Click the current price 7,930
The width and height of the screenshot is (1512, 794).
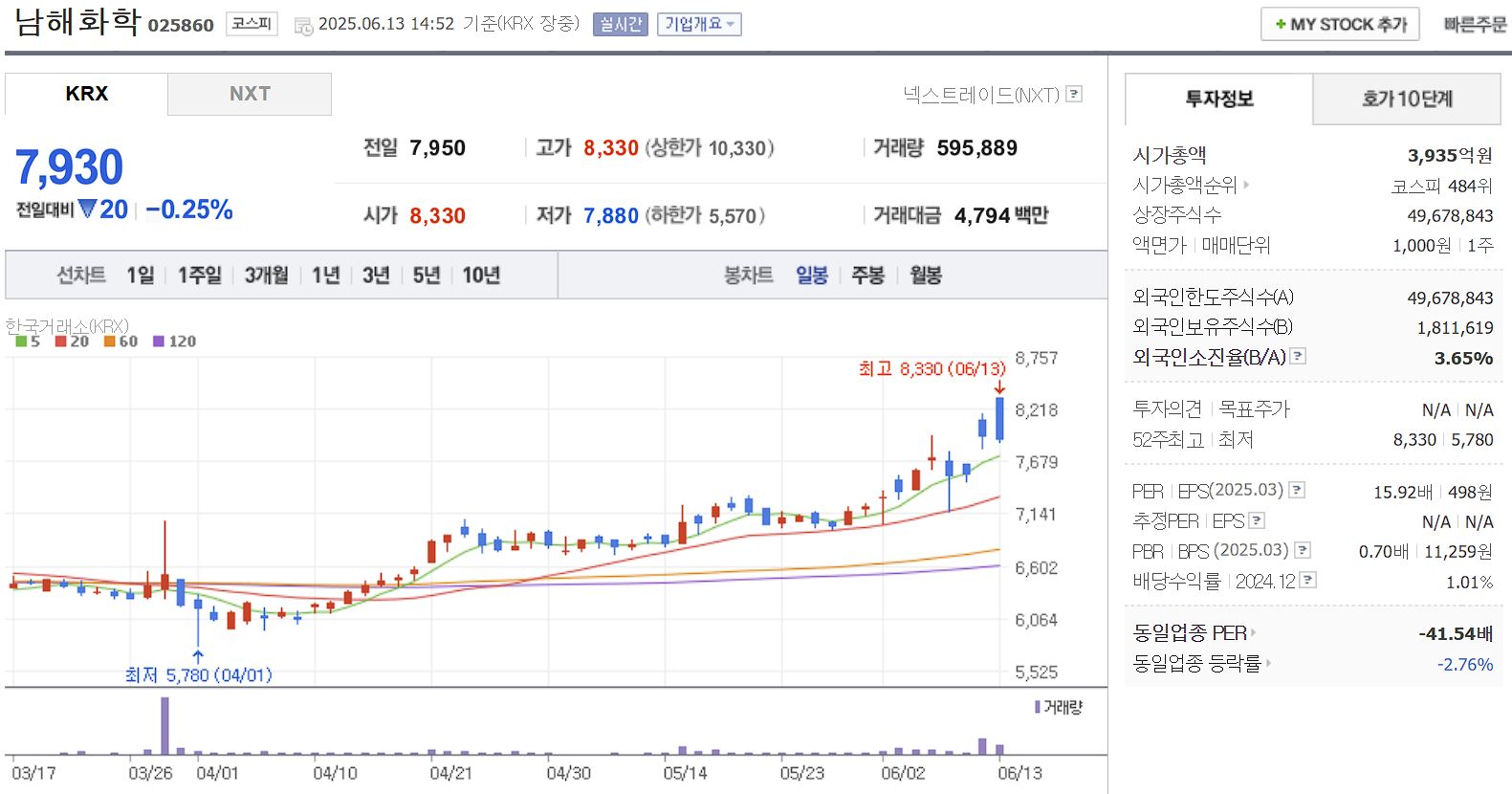(x=69, y=167)
